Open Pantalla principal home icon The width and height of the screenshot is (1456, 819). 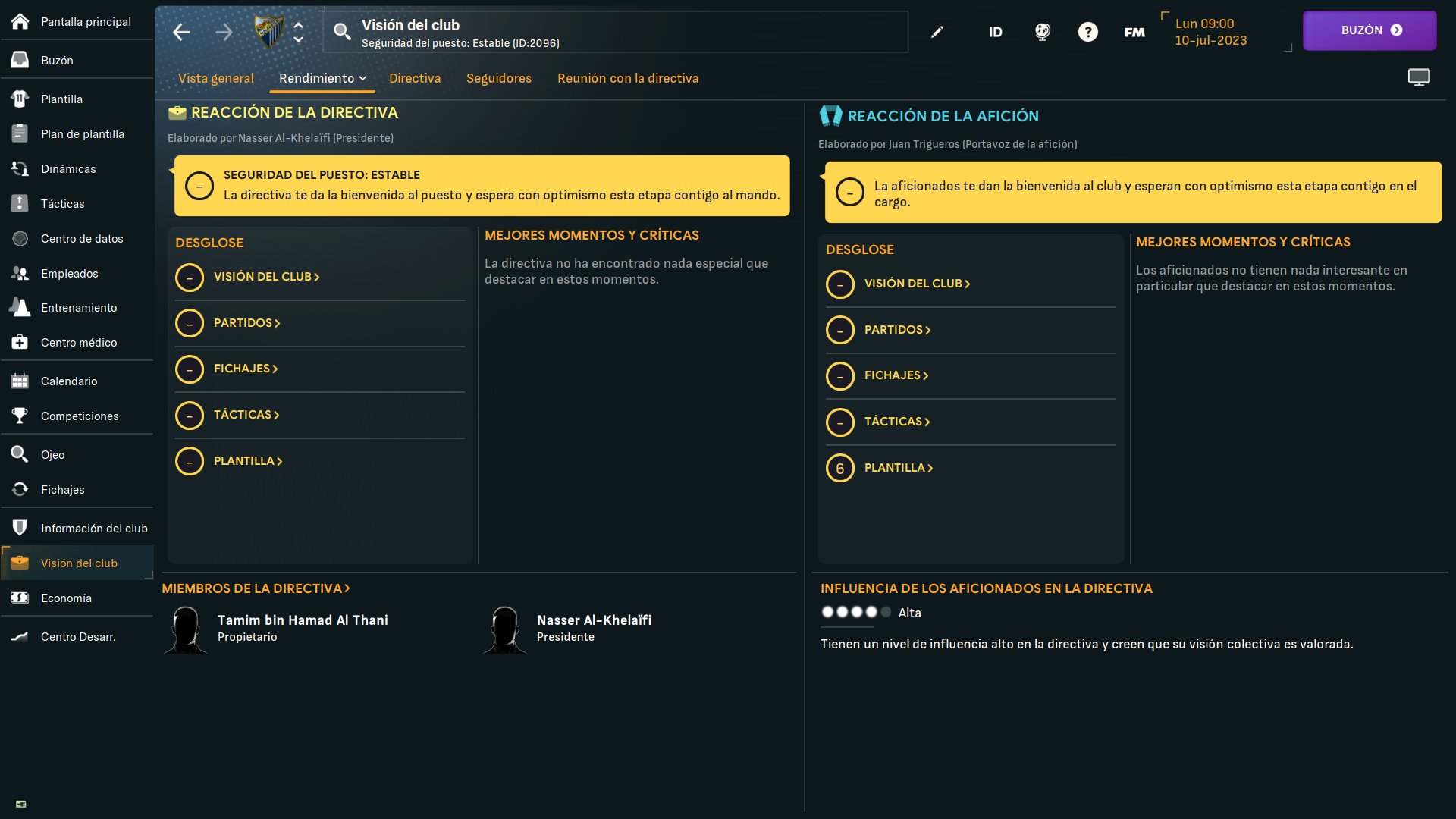[20, 21]
